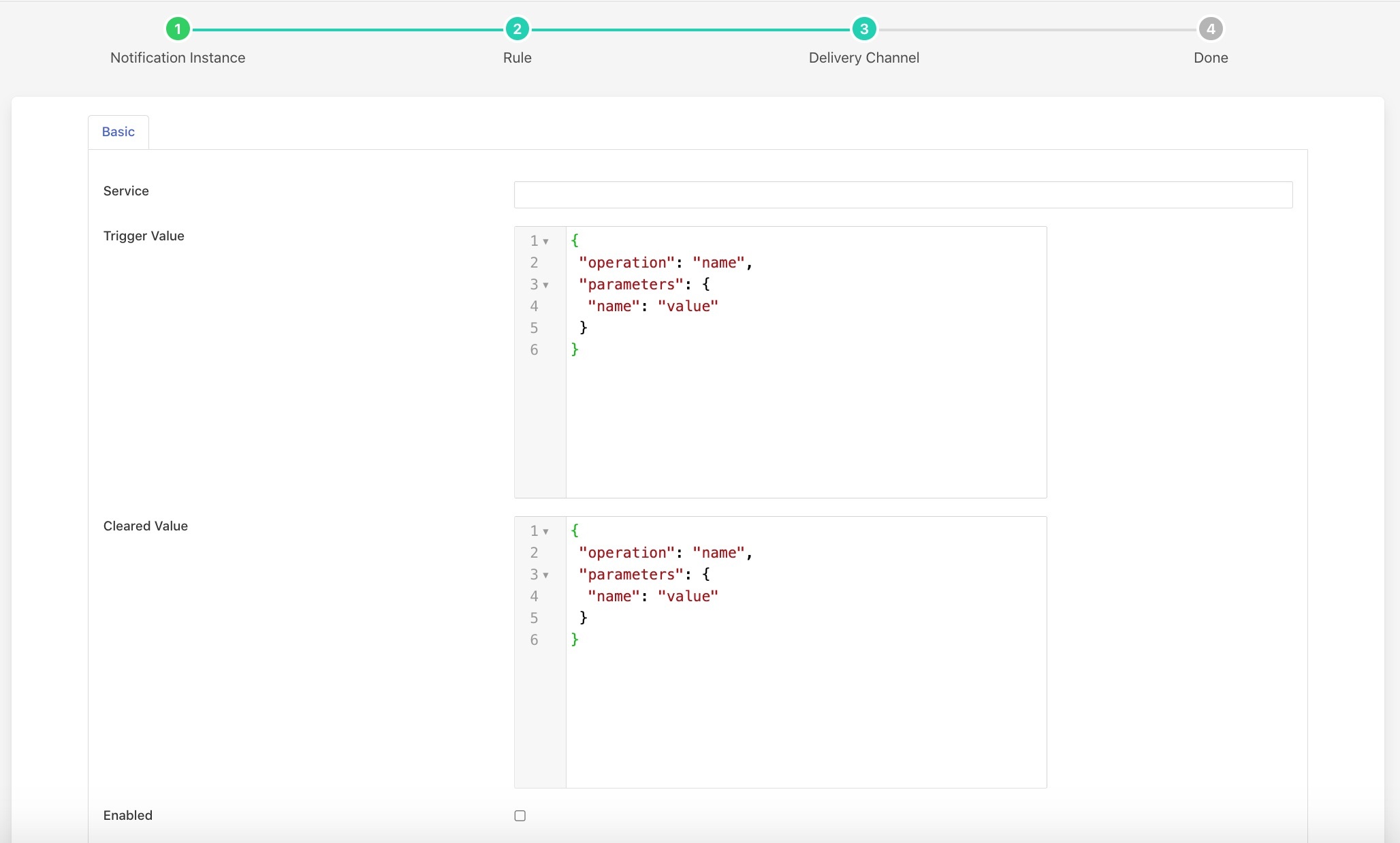
Task: Enable the Enabled checkbox
Action: pyautogui.click(x=519, y=815)
